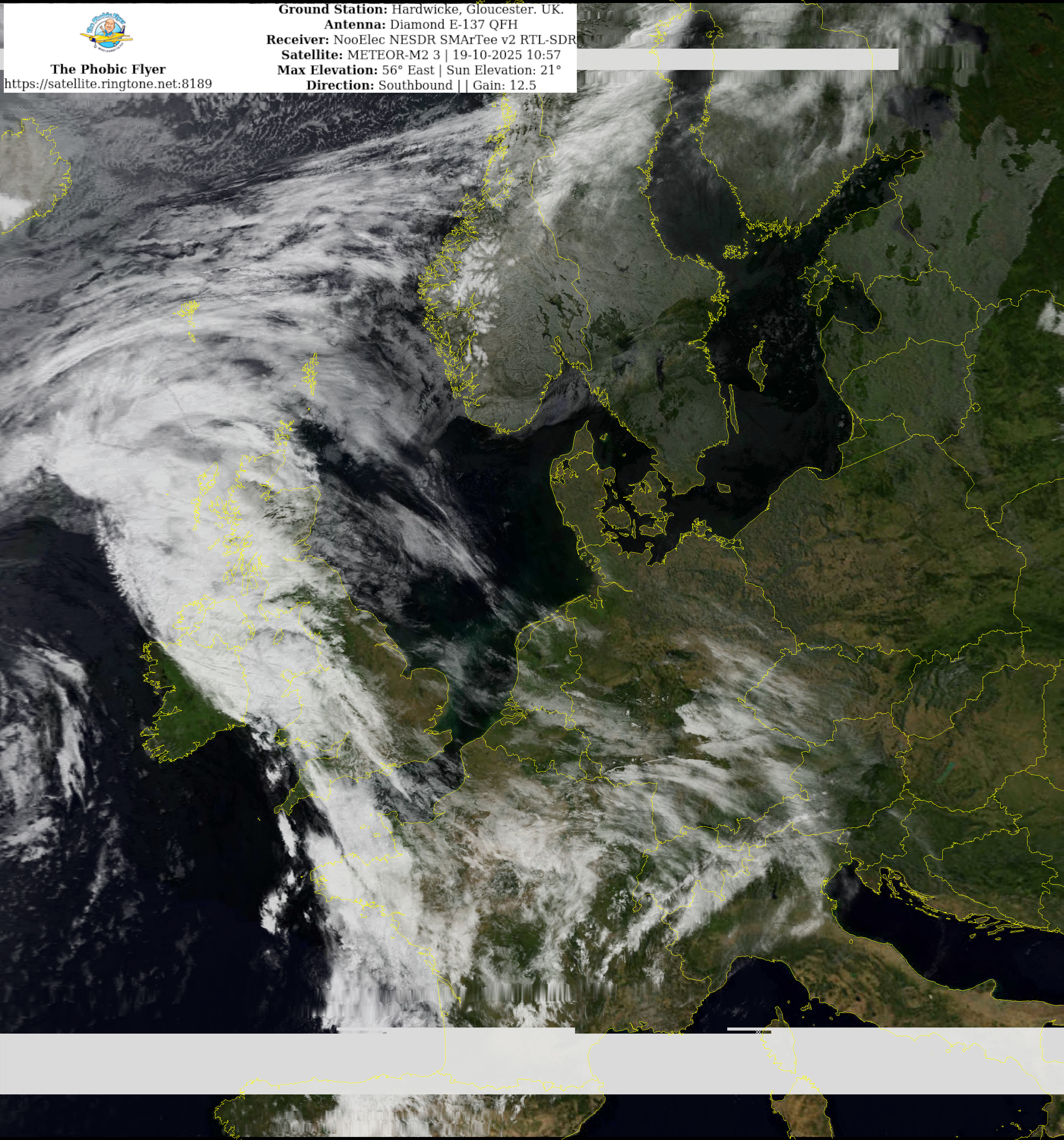This screenshot has width=1064, height=1140.
Task: Click the Satellite METEOR-M2 3 timestamp line
Action: tap(420, 55)
